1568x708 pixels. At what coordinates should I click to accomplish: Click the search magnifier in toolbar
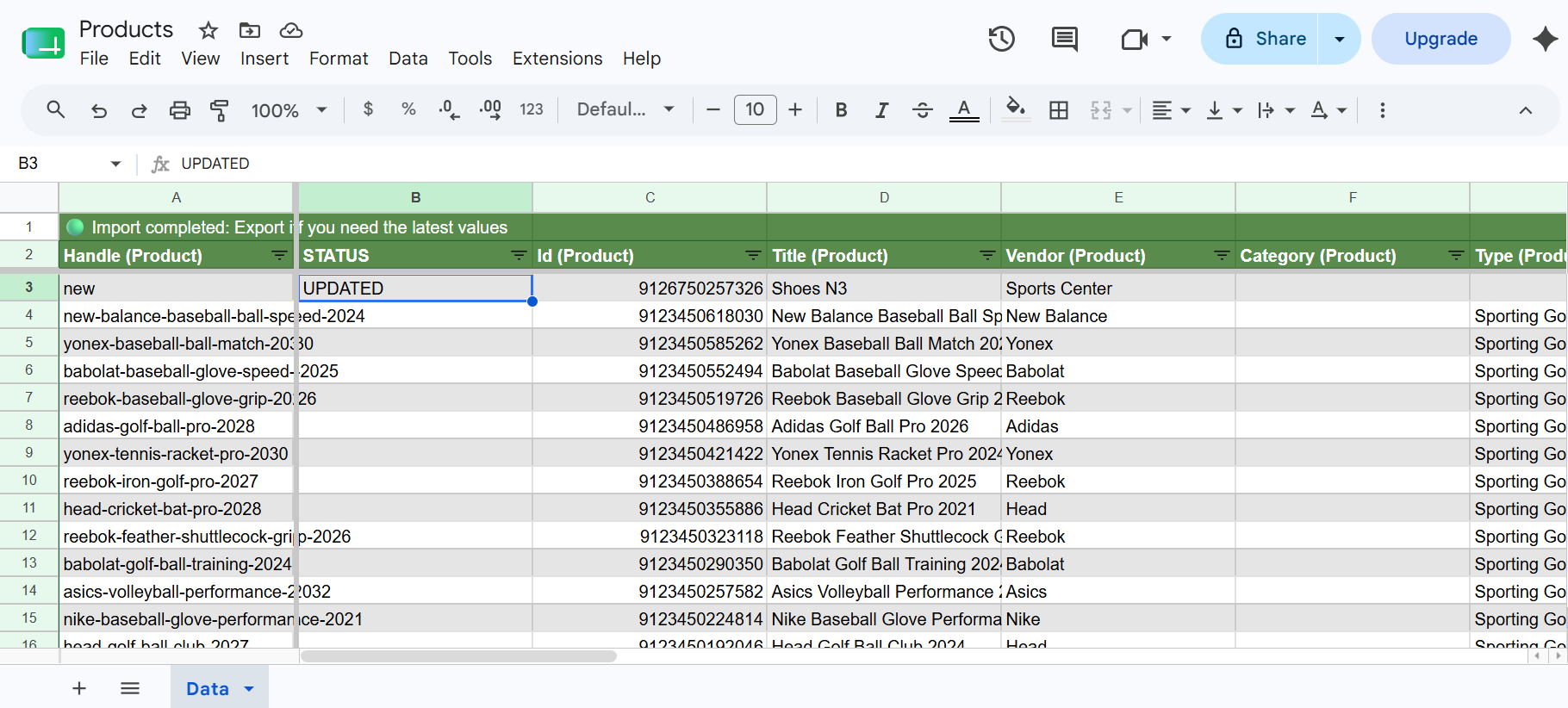point(56,109)
